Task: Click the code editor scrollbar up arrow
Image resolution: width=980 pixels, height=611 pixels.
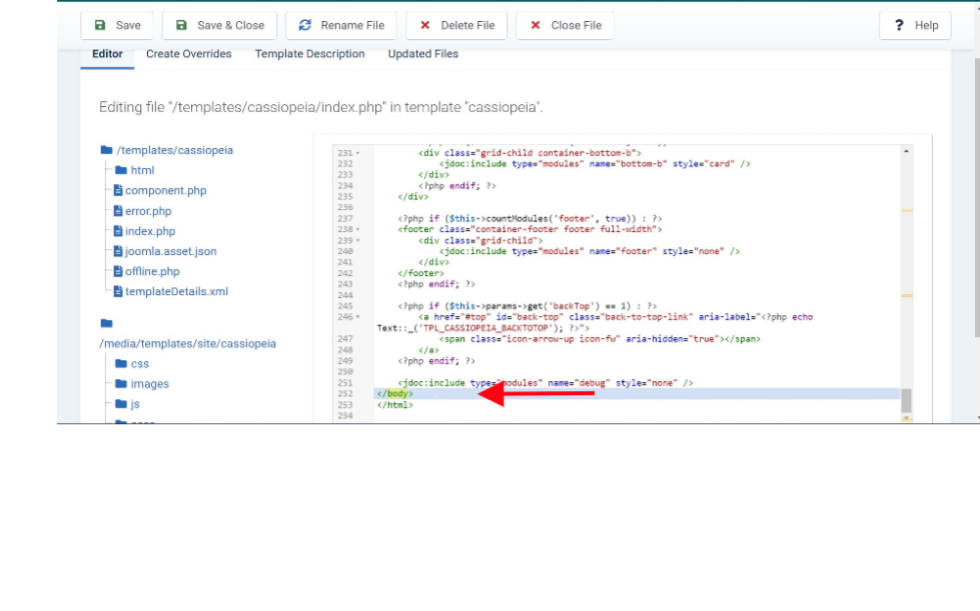Action: coord(906,151)
